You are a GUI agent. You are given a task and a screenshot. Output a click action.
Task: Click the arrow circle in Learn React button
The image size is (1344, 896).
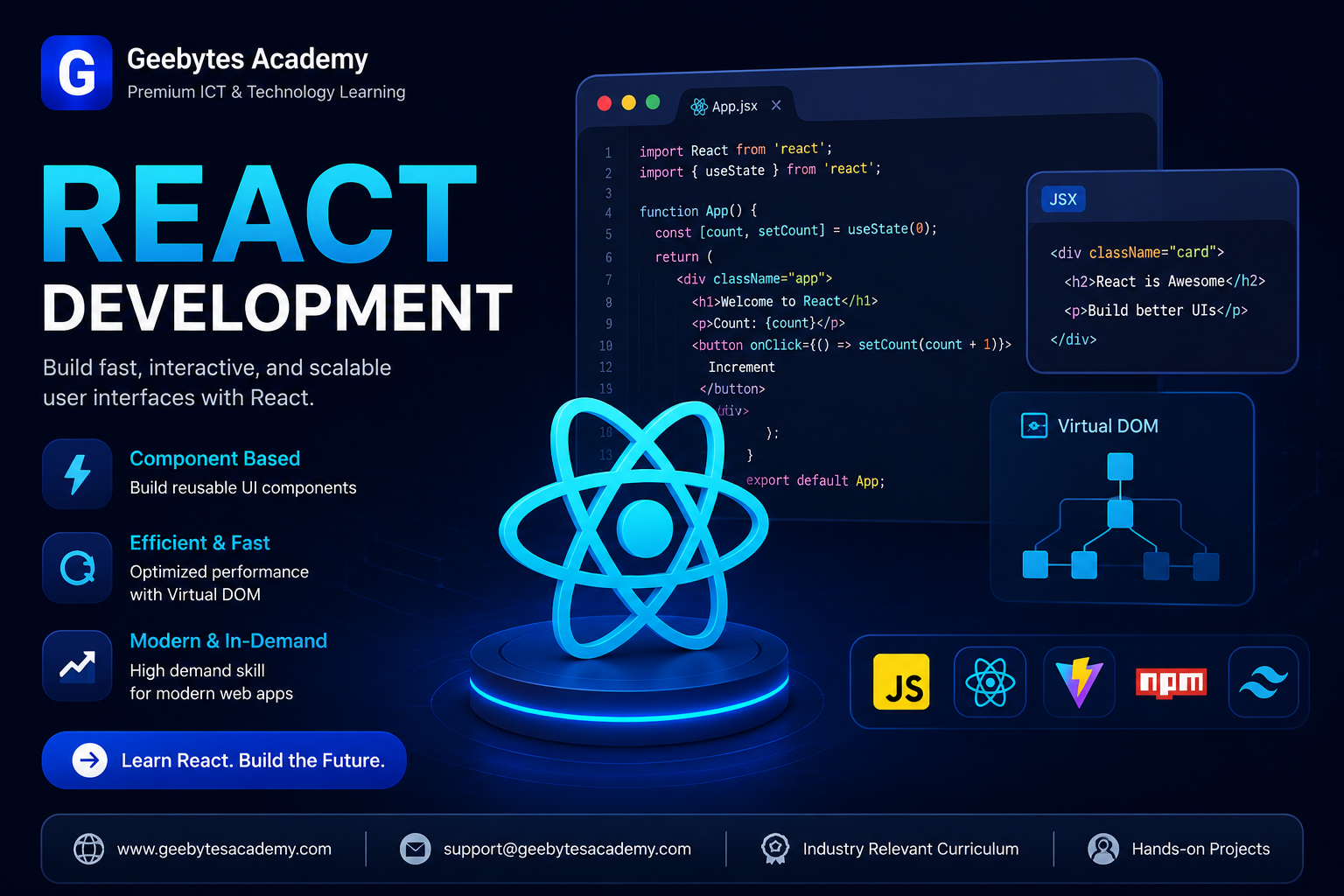coord(90,760)
